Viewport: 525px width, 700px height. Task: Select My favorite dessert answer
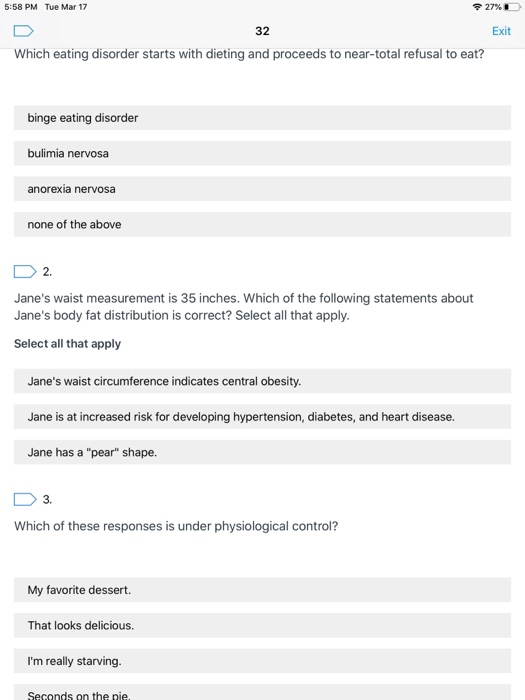[262, 590]
